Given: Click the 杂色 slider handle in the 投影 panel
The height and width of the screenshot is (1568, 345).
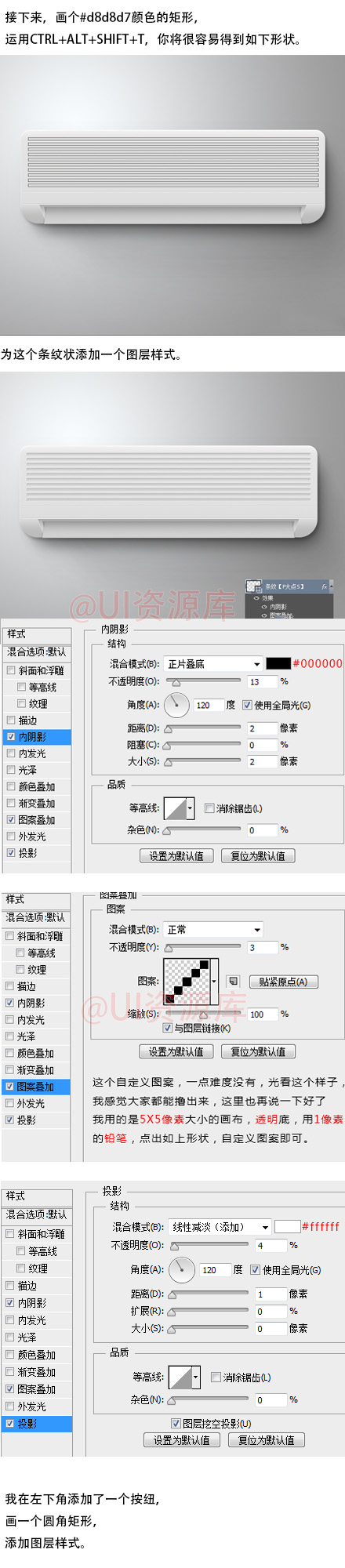Looking at the screenshot, I should [172, 1400].
